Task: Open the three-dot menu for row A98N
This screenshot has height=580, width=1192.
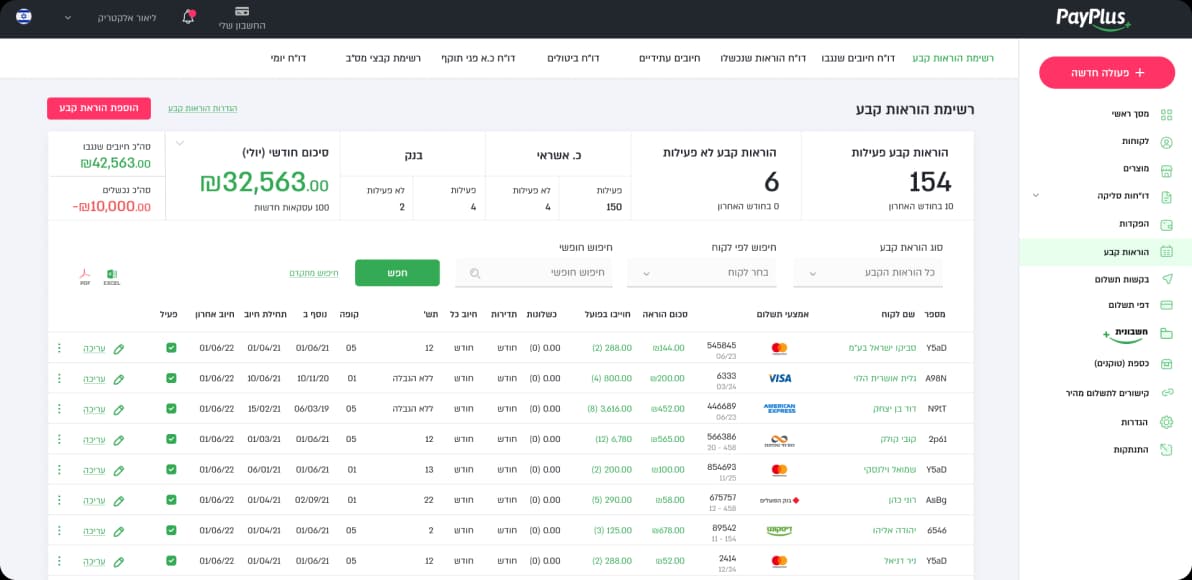Action: click(59, 379)
